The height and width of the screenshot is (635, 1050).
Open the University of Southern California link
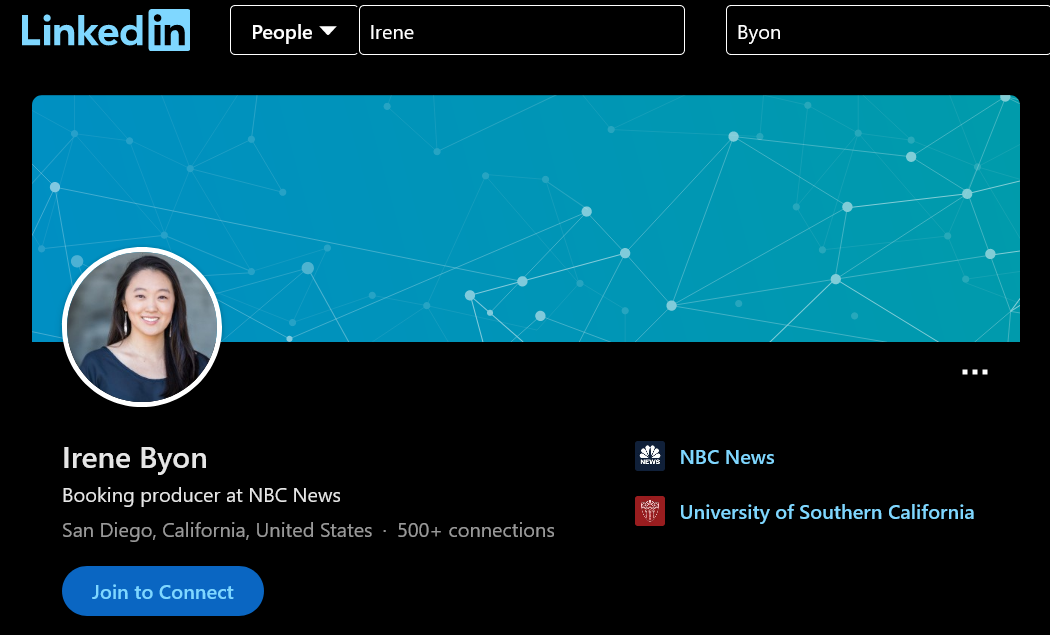pos(826,512)
